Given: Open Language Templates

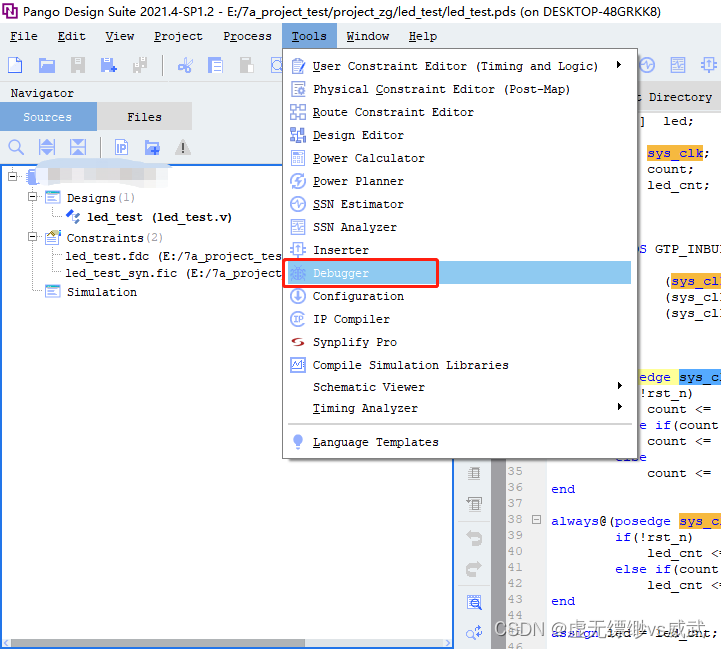Looking at the screenshot, I should coord(459,442).
